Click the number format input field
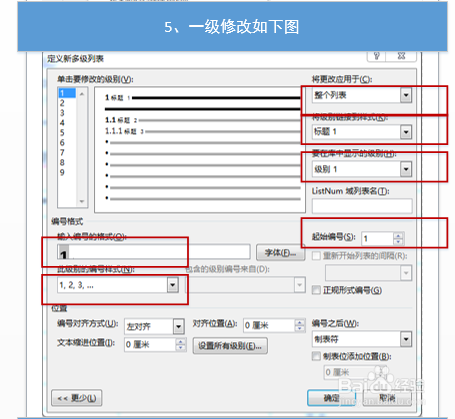 (x=154, y=252)
